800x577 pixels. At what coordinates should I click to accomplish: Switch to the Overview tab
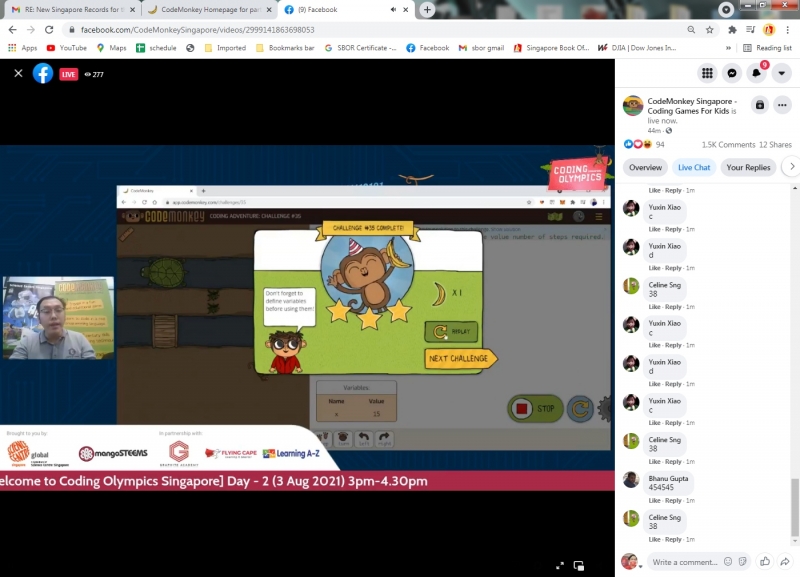645,167
